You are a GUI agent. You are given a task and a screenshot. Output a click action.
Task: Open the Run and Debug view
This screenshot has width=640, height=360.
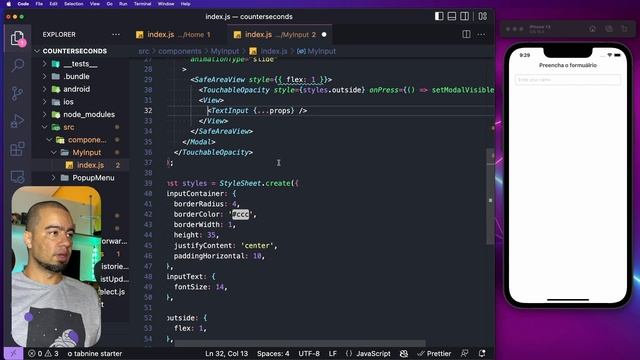coord(18,121)
